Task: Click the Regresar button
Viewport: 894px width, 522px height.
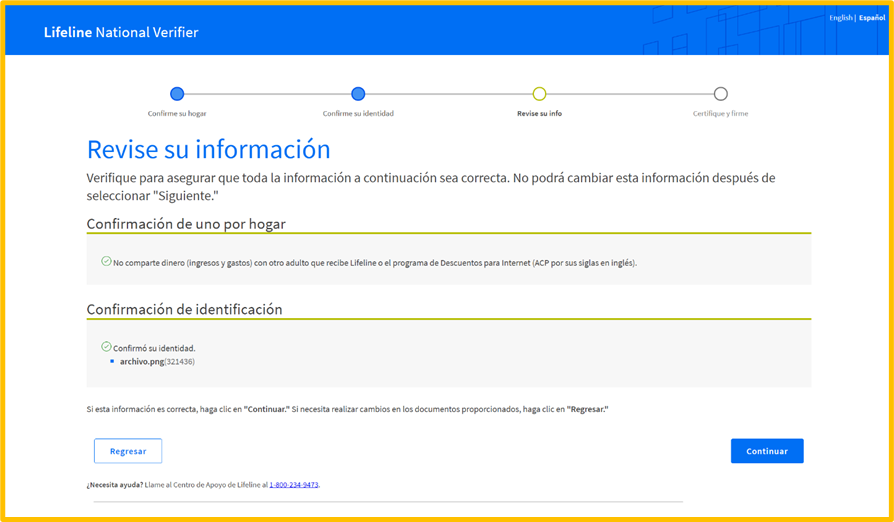Action: pyautogui.click(x=128, y=451)
